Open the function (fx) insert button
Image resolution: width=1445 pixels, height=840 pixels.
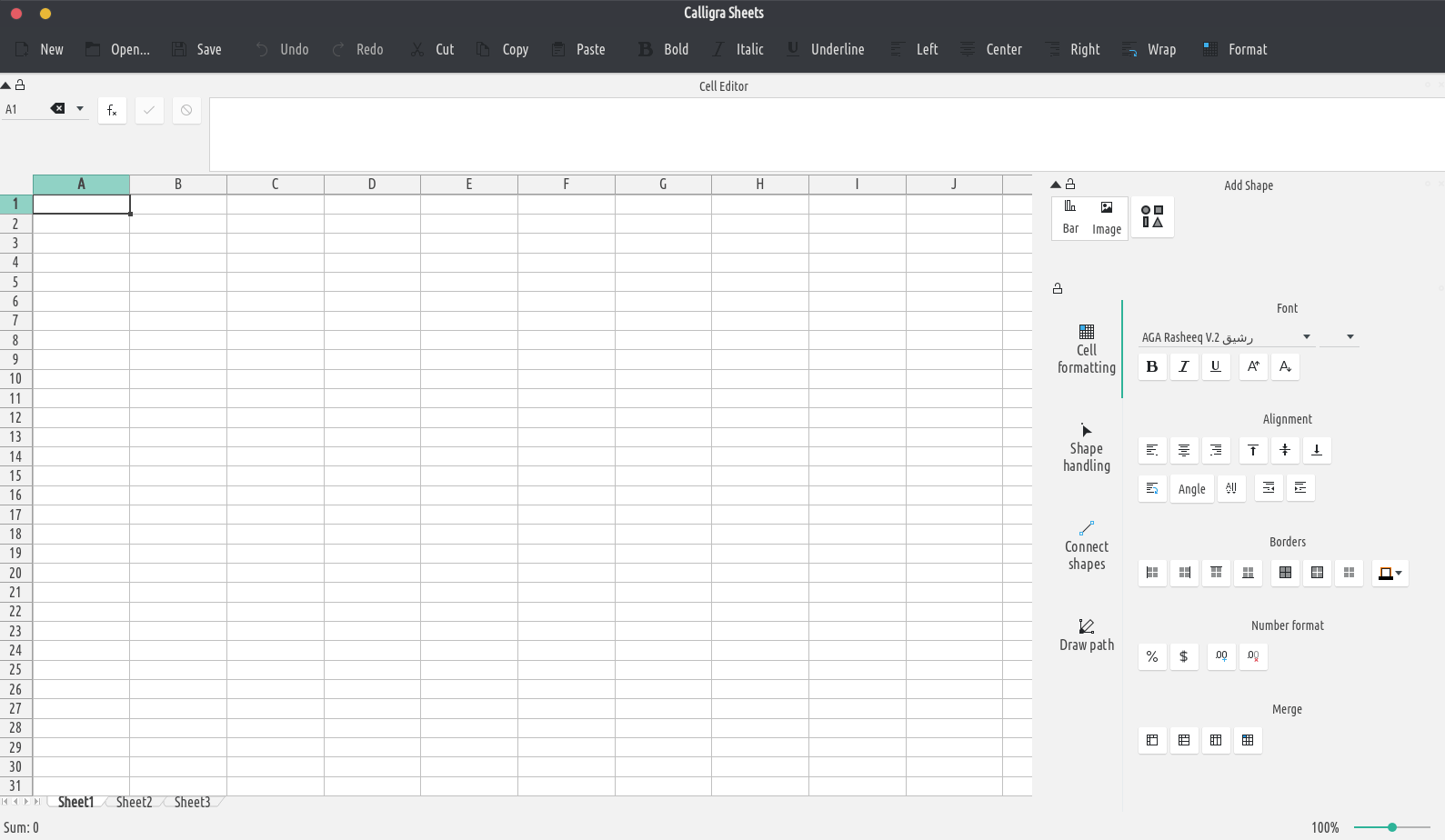112,110
